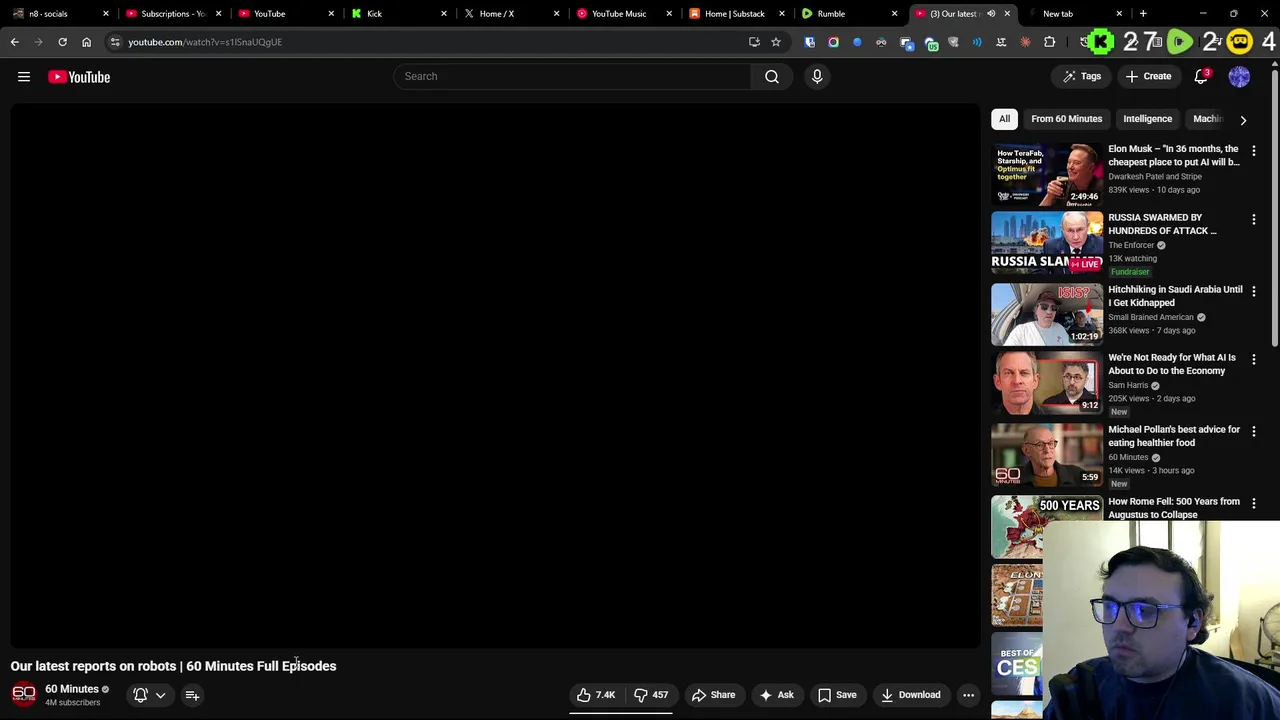Toggle the subscription notification bell

click(x=141, y=695)
